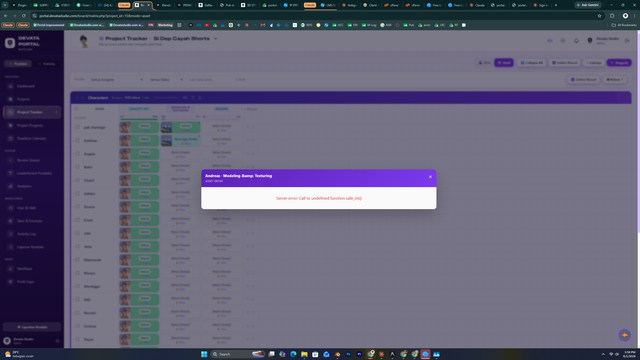Open the Kolom dropdown in filter bar
The height and width of the screenshot is (360, 640).
pos(615,80)
